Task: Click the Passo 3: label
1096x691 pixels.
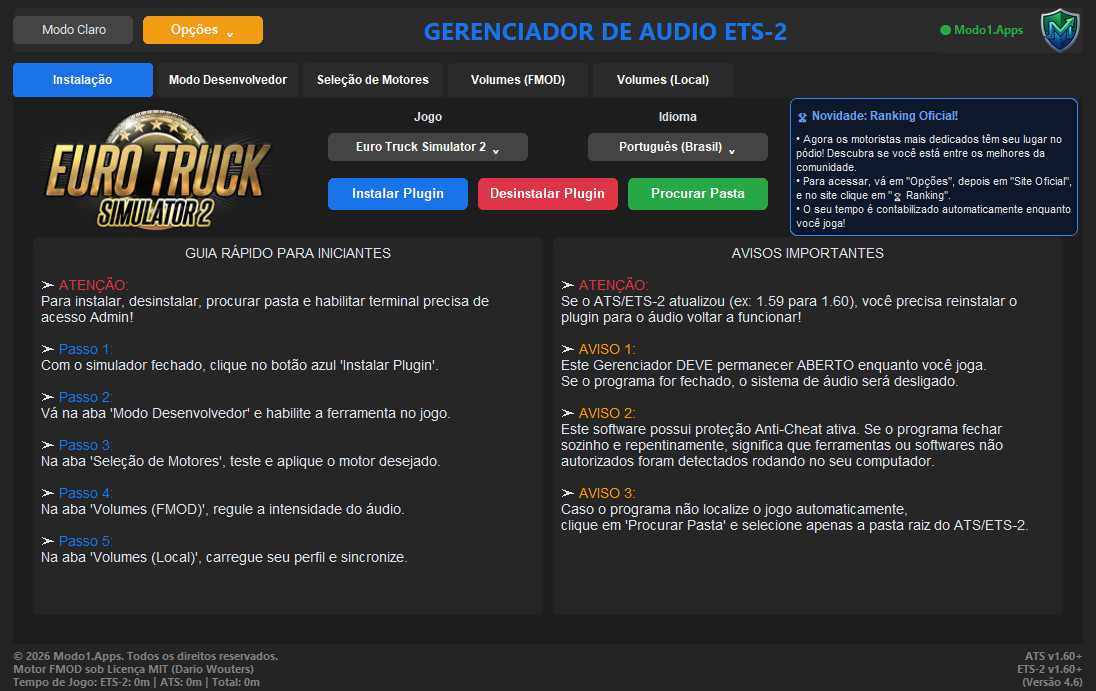Action: [85, 445]
